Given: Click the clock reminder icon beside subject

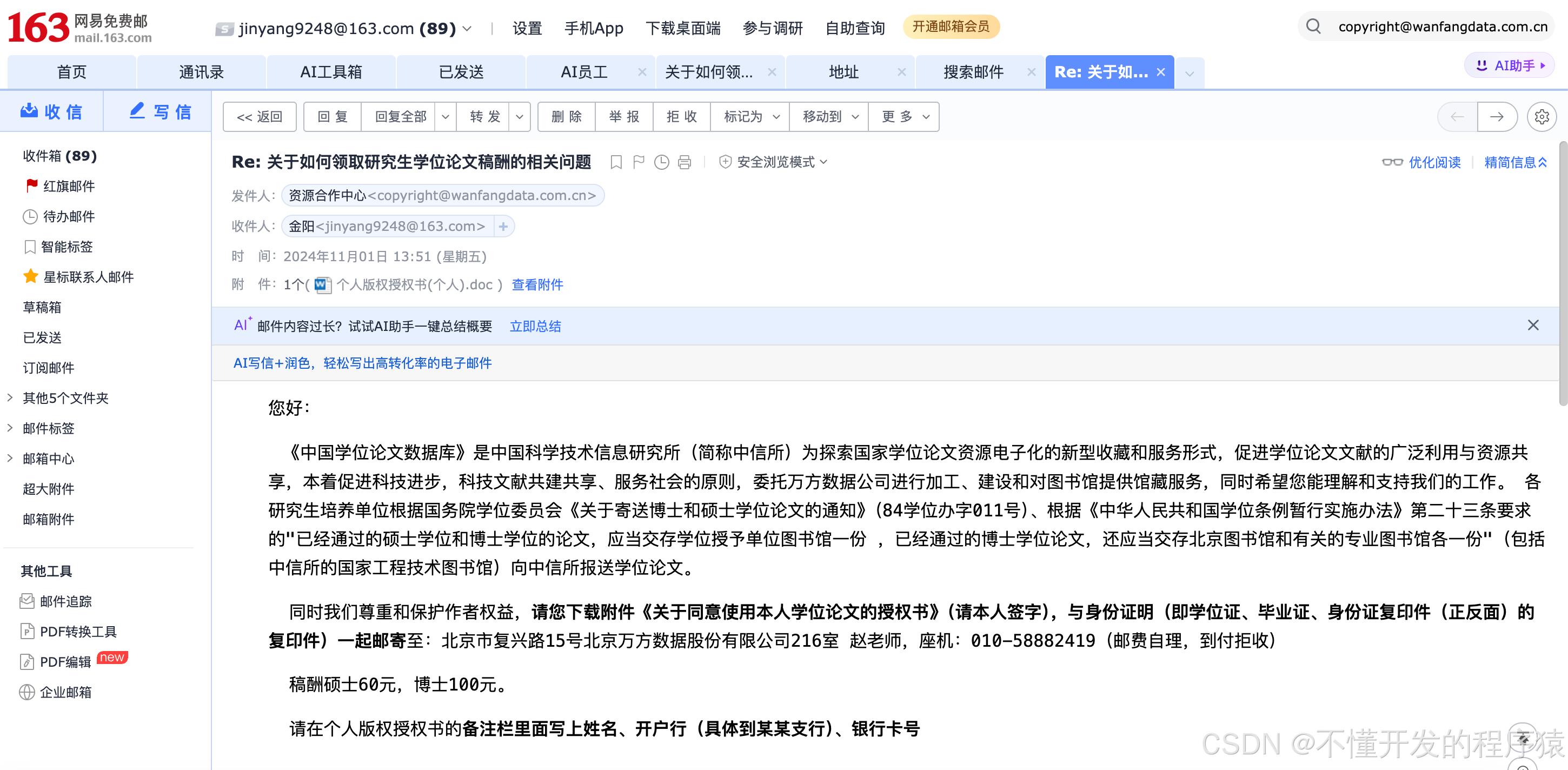Looking at the screenshot, I should pyautogui.click(x=661, y=162).
